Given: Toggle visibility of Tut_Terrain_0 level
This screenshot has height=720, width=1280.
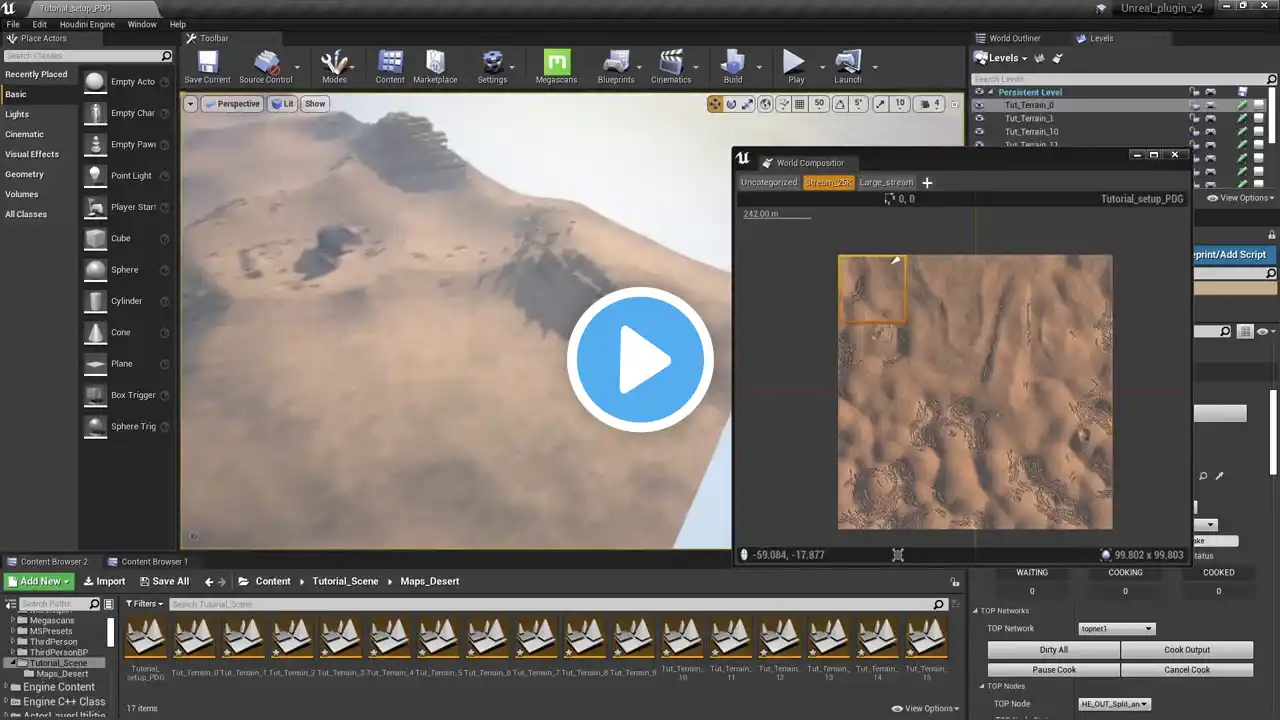Looking at the screenshot, I should click(980, 105).
